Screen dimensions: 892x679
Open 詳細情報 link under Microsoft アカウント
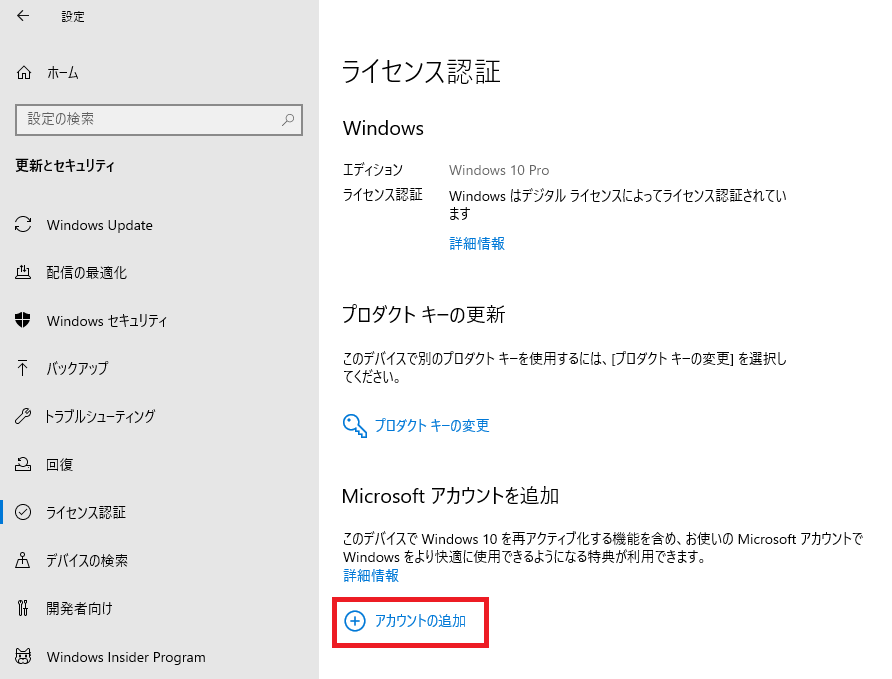coord(371,576)
